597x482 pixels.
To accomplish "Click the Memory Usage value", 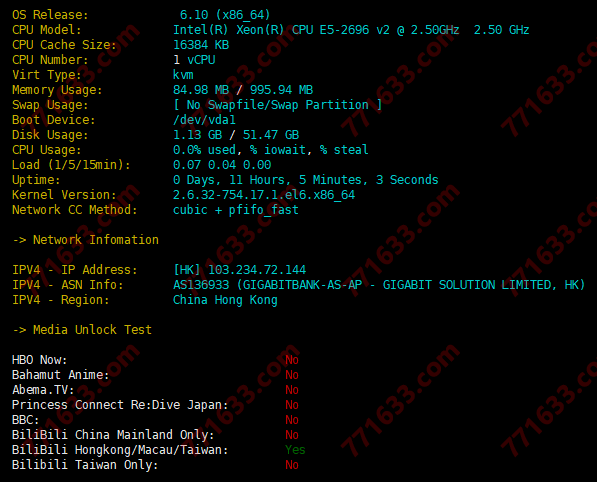I will (x=243, y=90).
